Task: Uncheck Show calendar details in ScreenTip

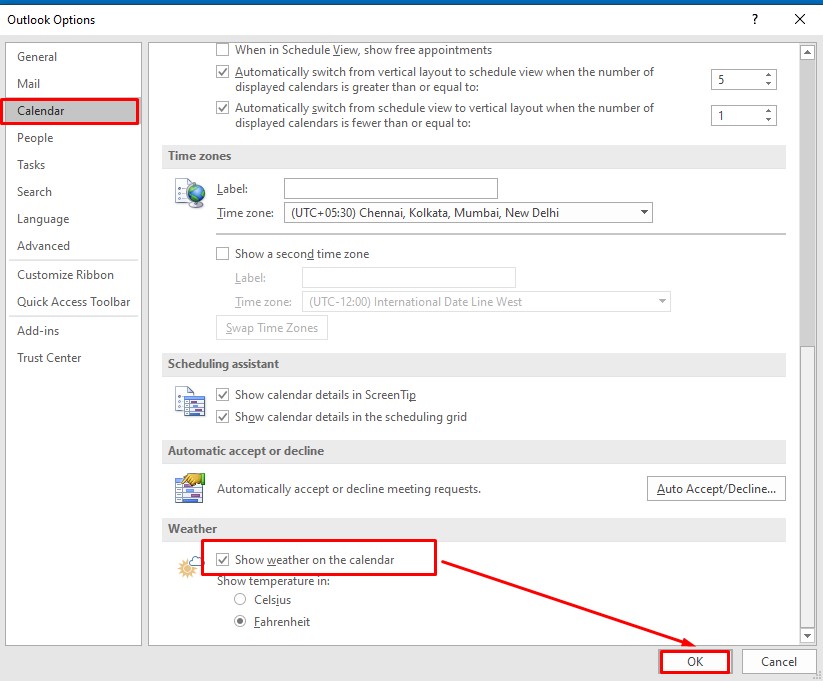Action: pos(222,395)
